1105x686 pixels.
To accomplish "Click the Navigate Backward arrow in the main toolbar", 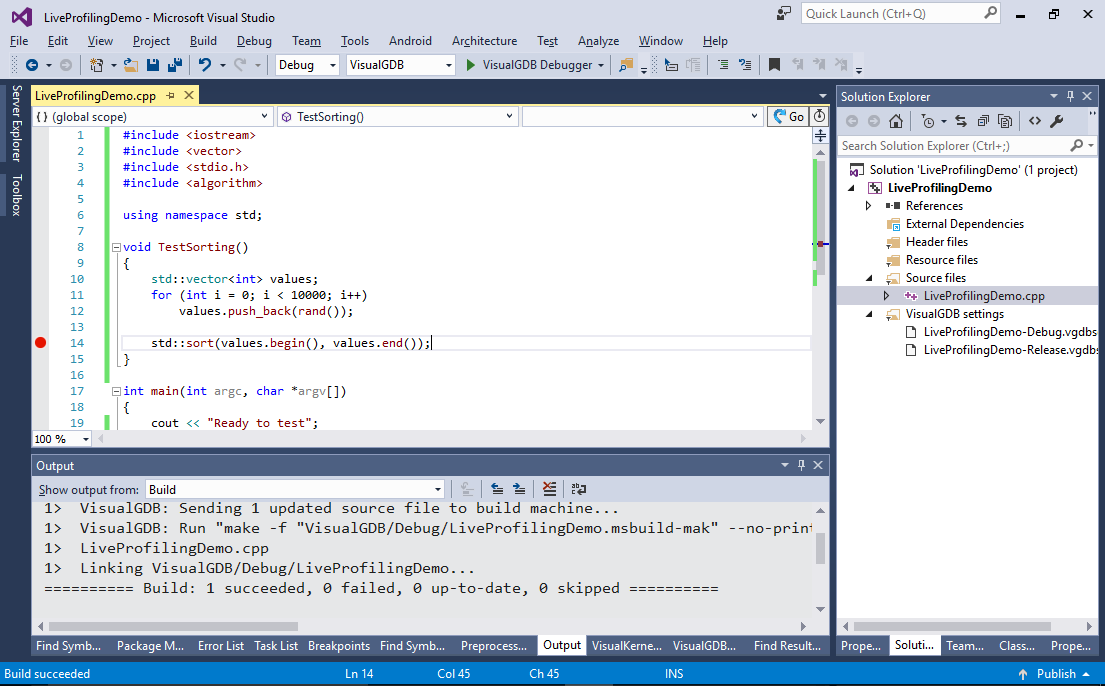I will [32, 65].
